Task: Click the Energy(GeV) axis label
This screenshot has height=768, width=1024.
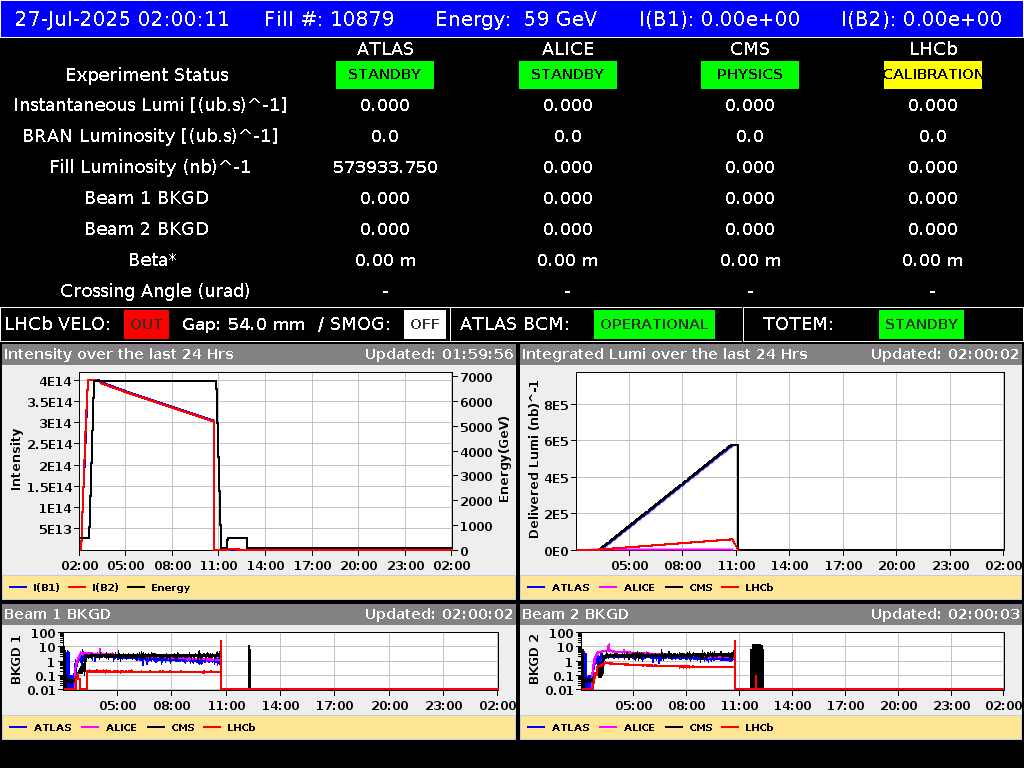Action: point(504,460)
